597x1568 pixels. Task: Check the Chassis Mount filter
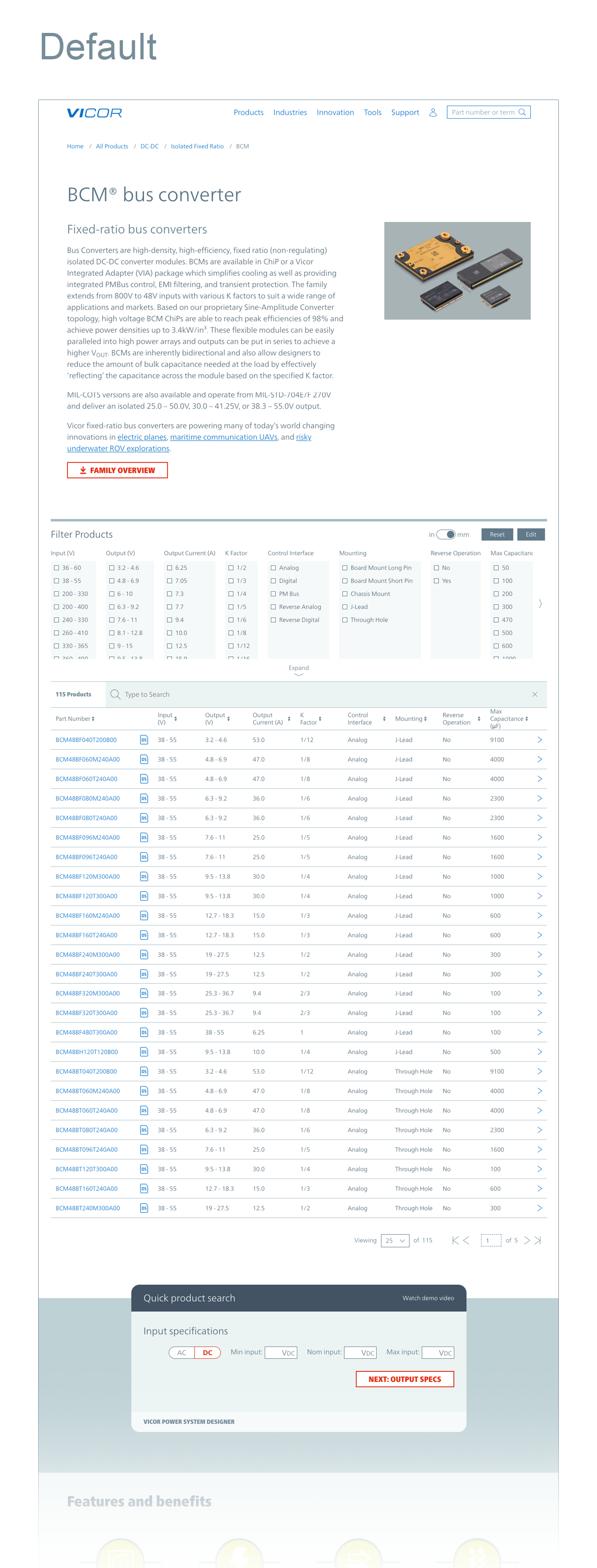345,593
